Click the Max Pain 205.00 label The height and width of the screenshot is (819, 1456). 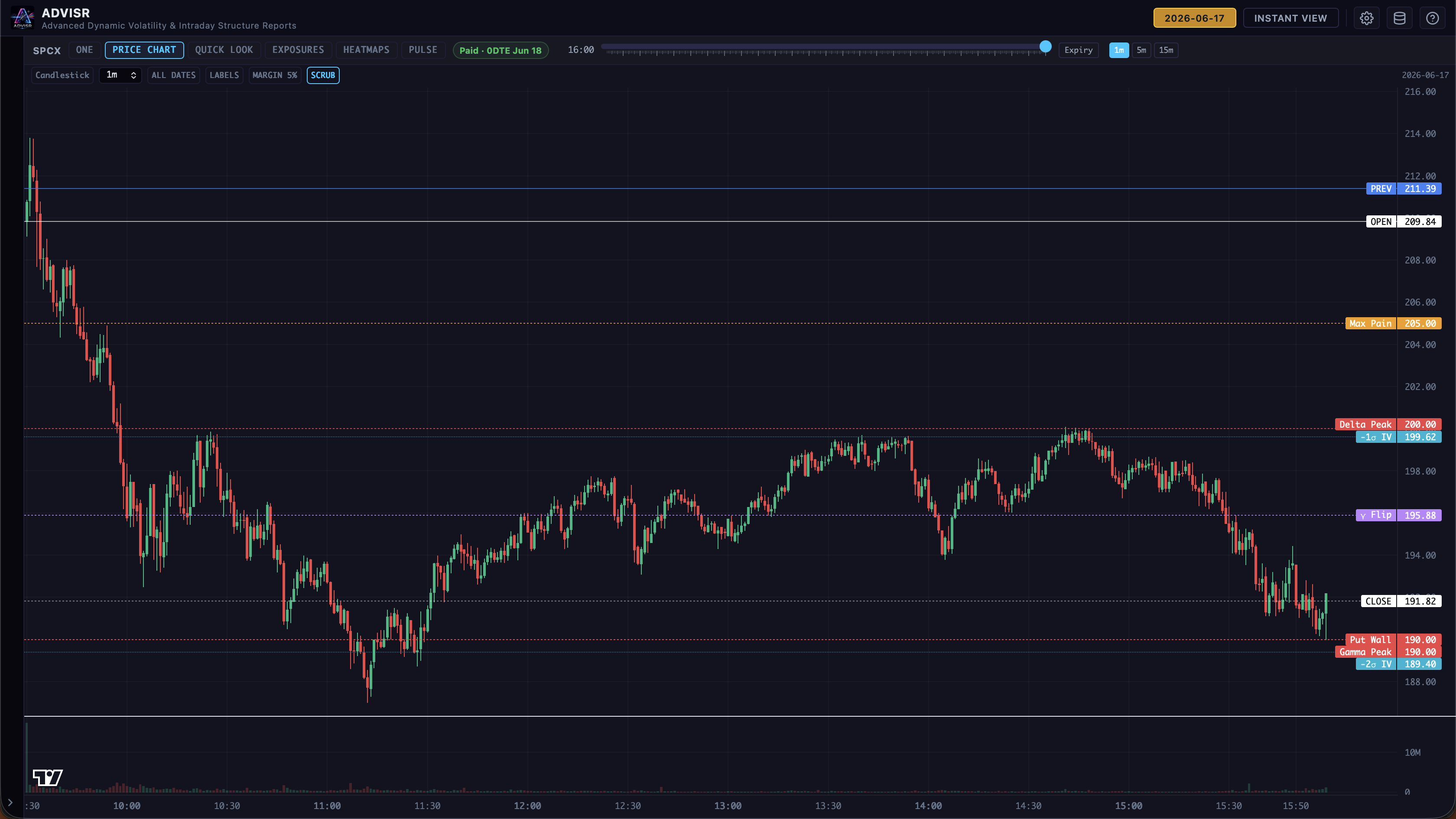click(1393, 323)
